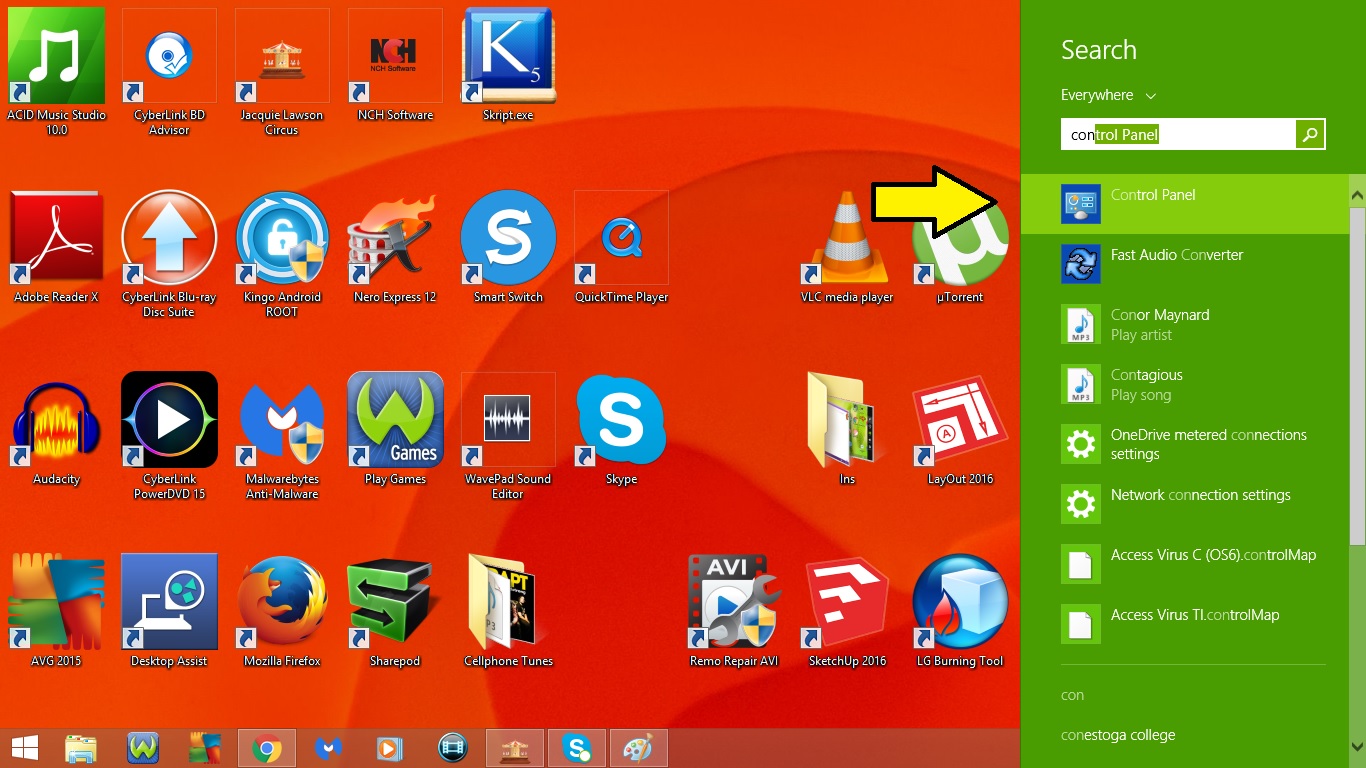Switch to Paint in the taskbar

coord(639,748)
